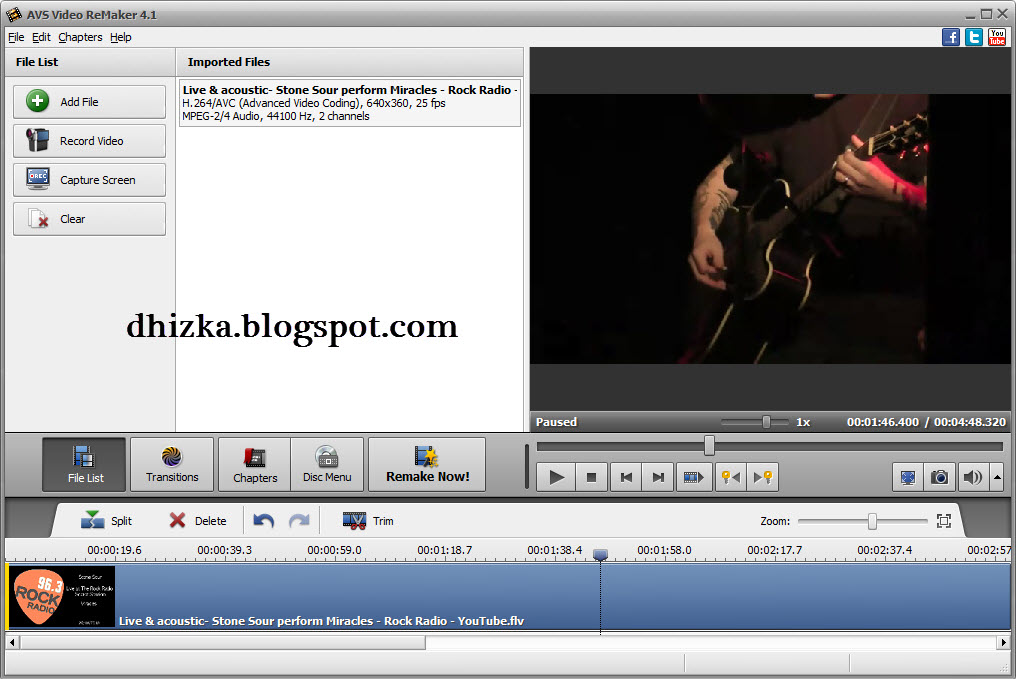Click the Record Video button
1016x679 pixels.
89,141
